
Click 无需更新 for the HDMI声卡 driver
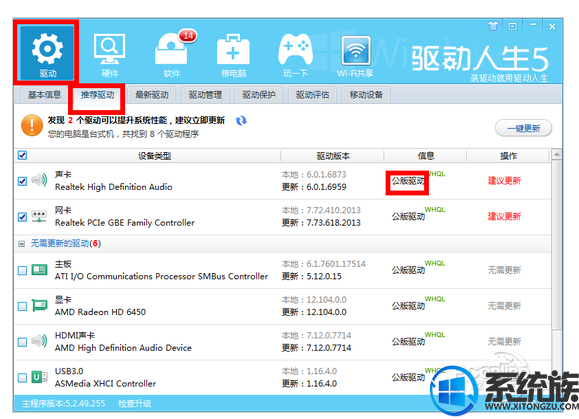tap(504, 341)
